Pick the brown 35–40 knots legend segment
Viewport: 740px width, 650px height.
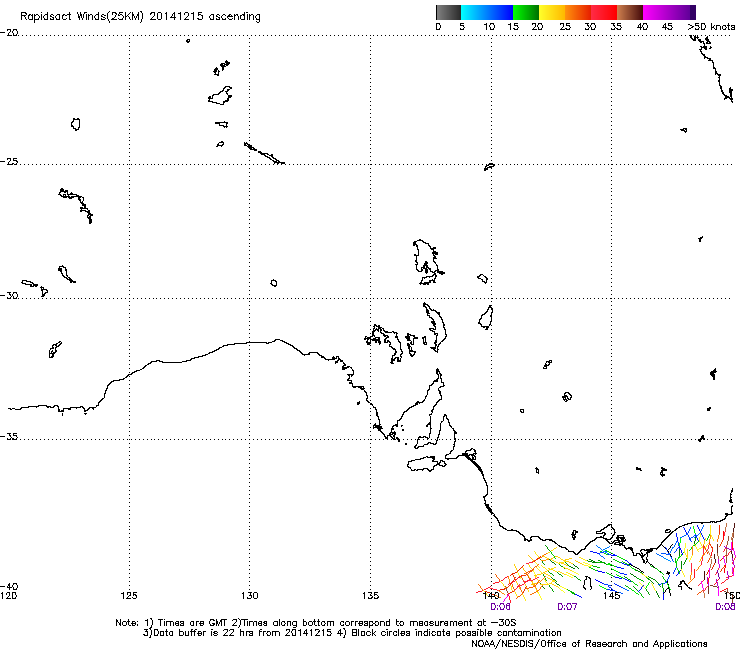pyautogui.click(x=630, y=12)
